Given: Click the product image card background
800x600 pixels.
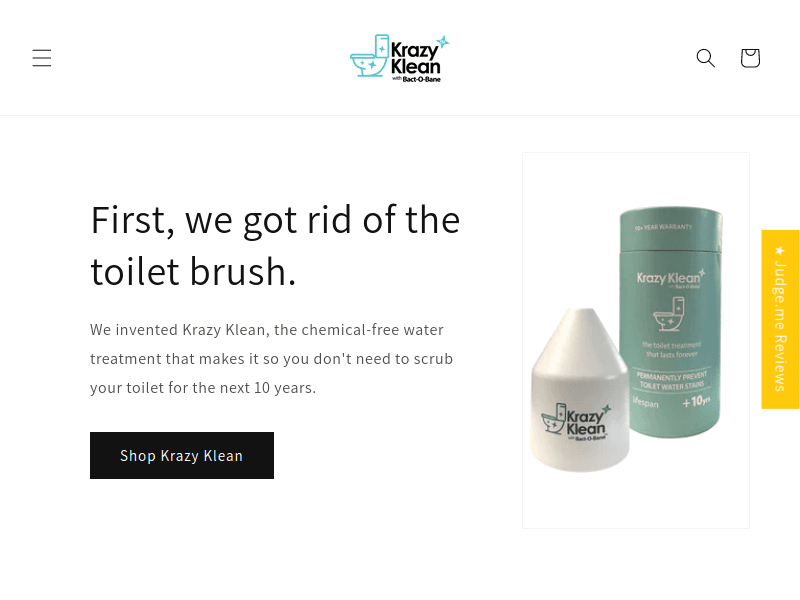Looking at the screenshot, I should (636, 340).
